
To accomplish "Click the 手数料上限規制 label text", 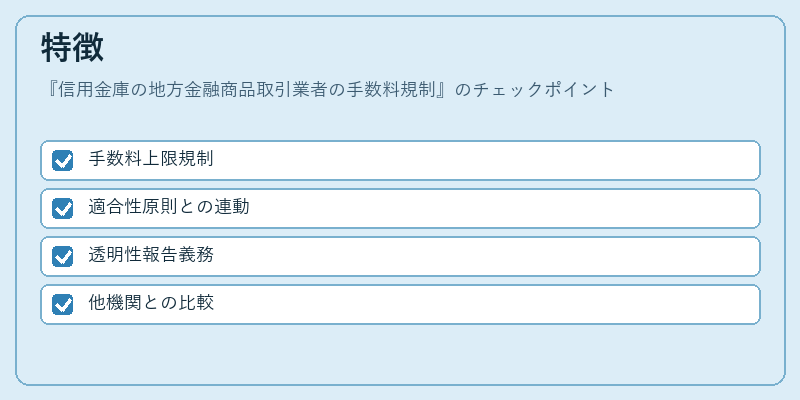I will pos(151,159).
